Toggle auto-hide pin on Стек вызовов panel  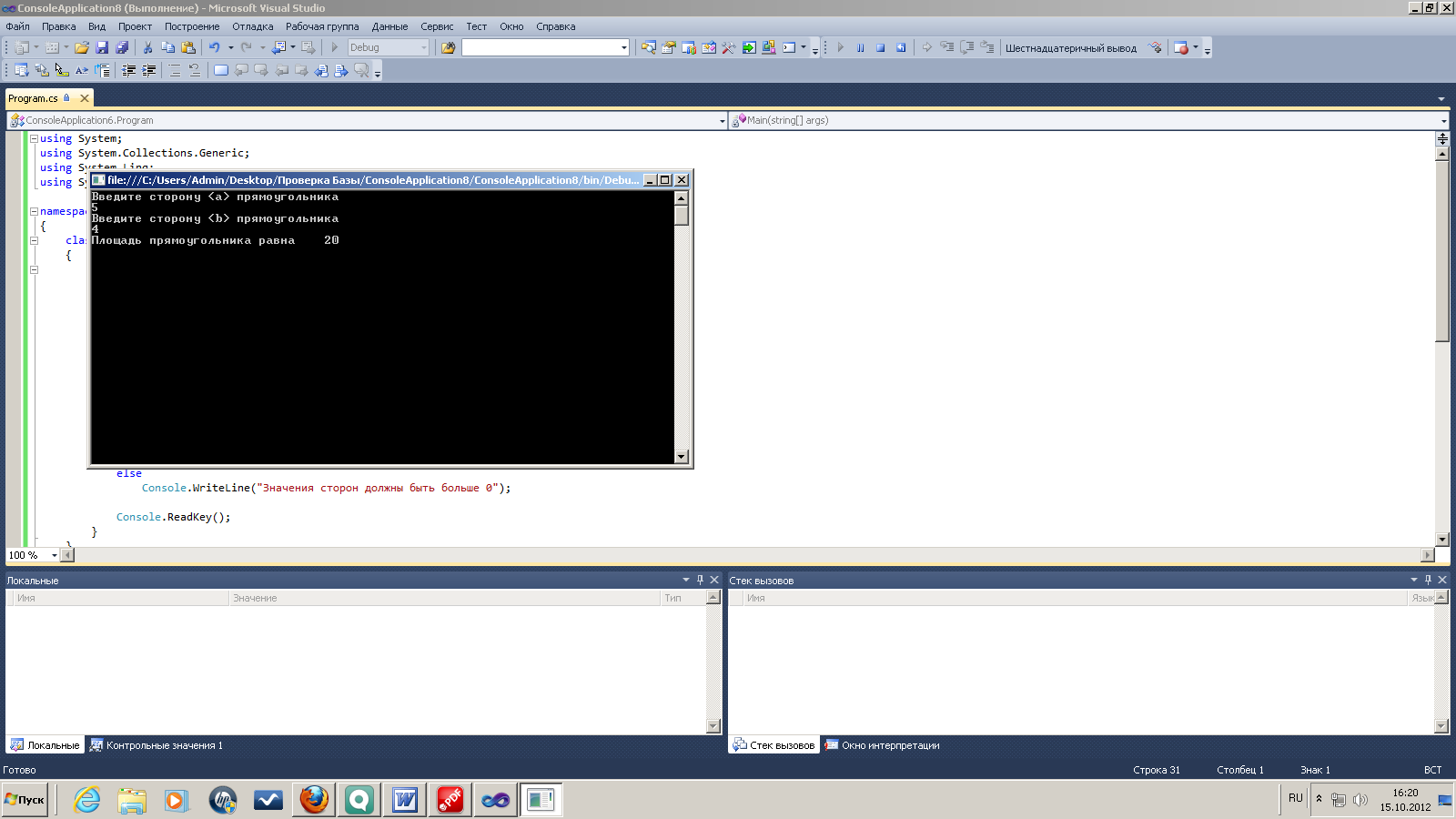(1428, 580)
